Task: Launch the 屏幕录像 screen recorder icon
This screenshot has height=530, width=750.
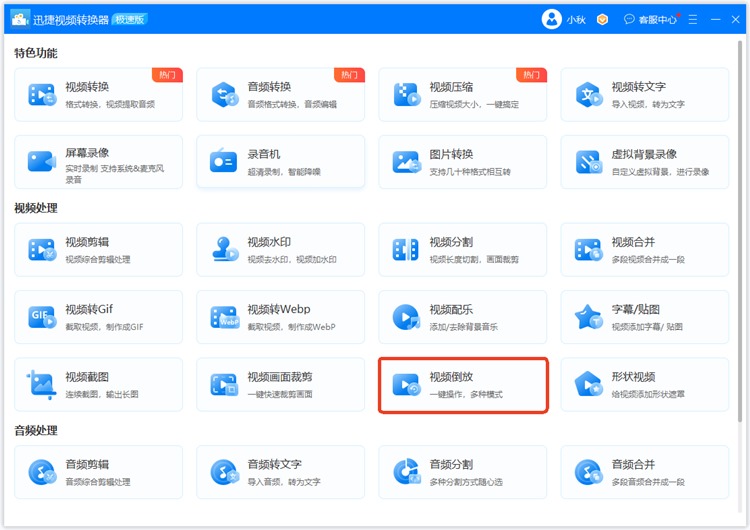Action: (x=42, y=162)
